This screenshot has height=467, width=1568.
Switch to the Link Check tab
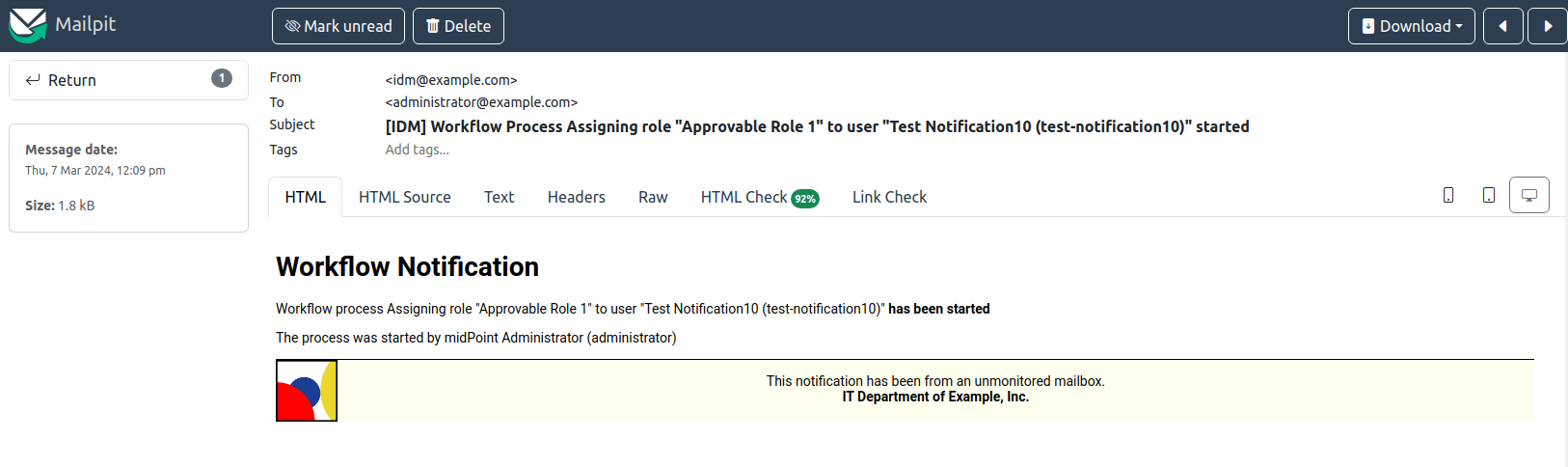pyautogui.click(x=889, y=197)
